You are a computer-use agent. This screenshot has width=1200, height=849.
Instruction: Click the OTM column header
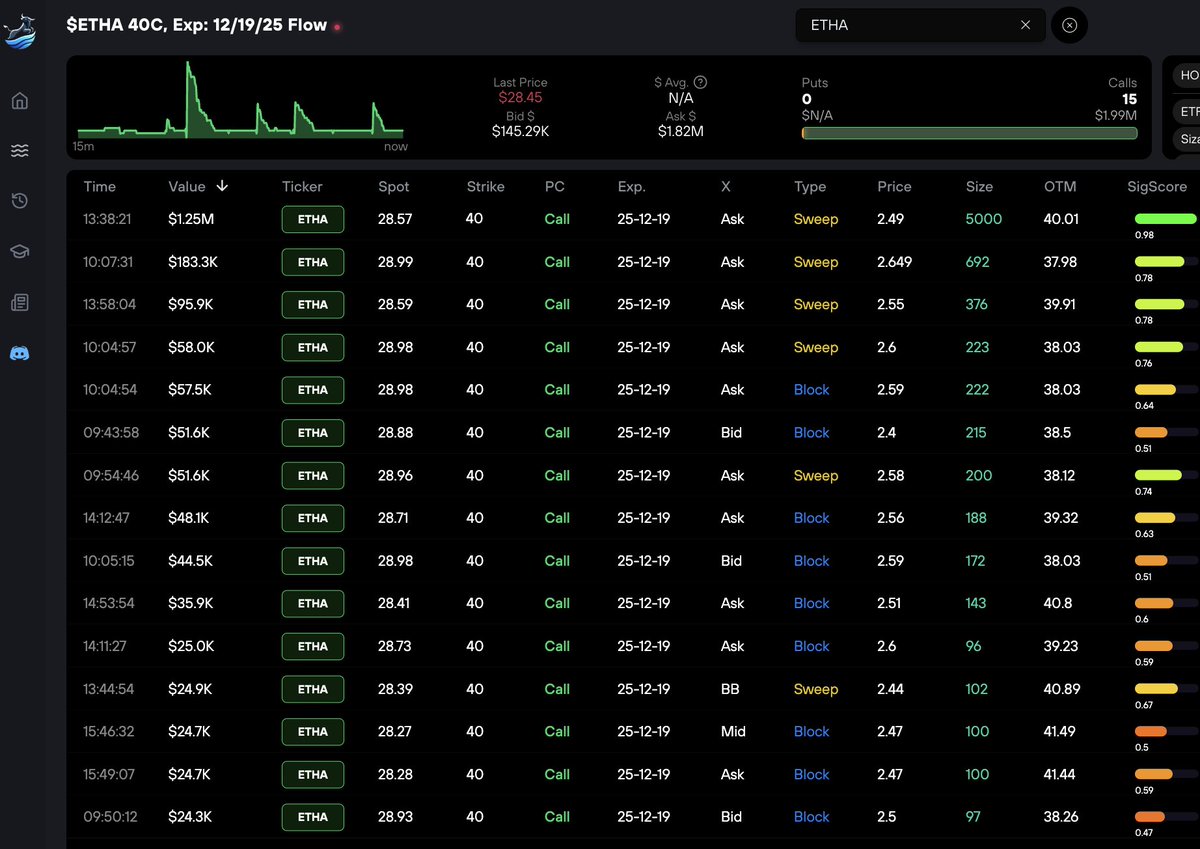[1060, 186]
